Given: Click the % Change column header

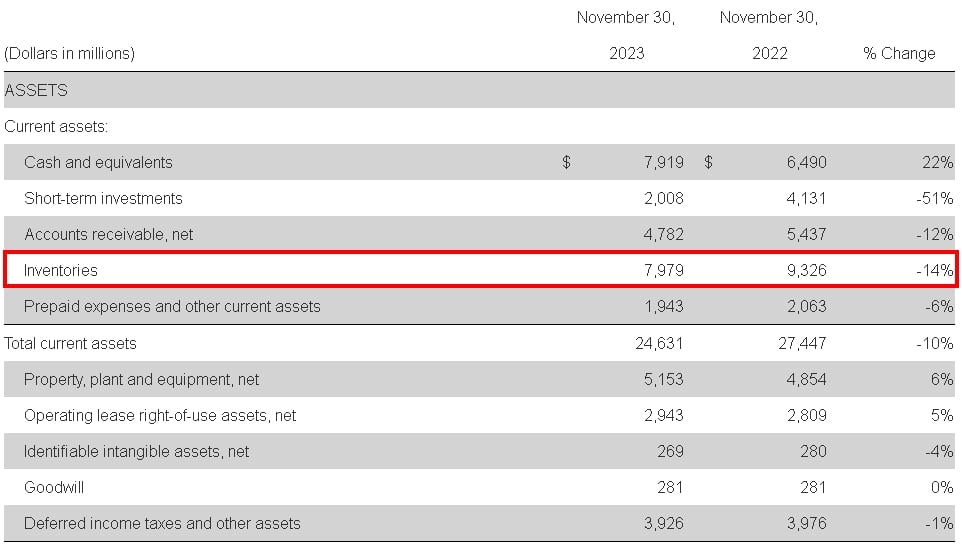Looking at the screenshot, I should 899,54.
